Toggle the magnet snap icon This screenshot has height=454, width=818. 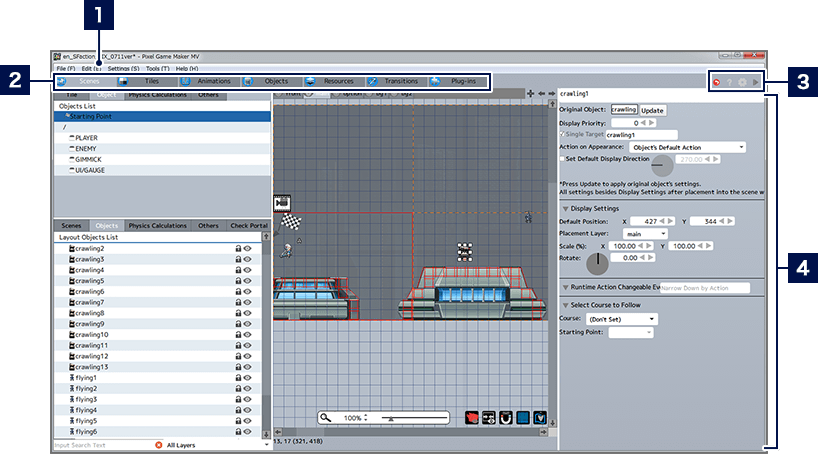[506, 418]
